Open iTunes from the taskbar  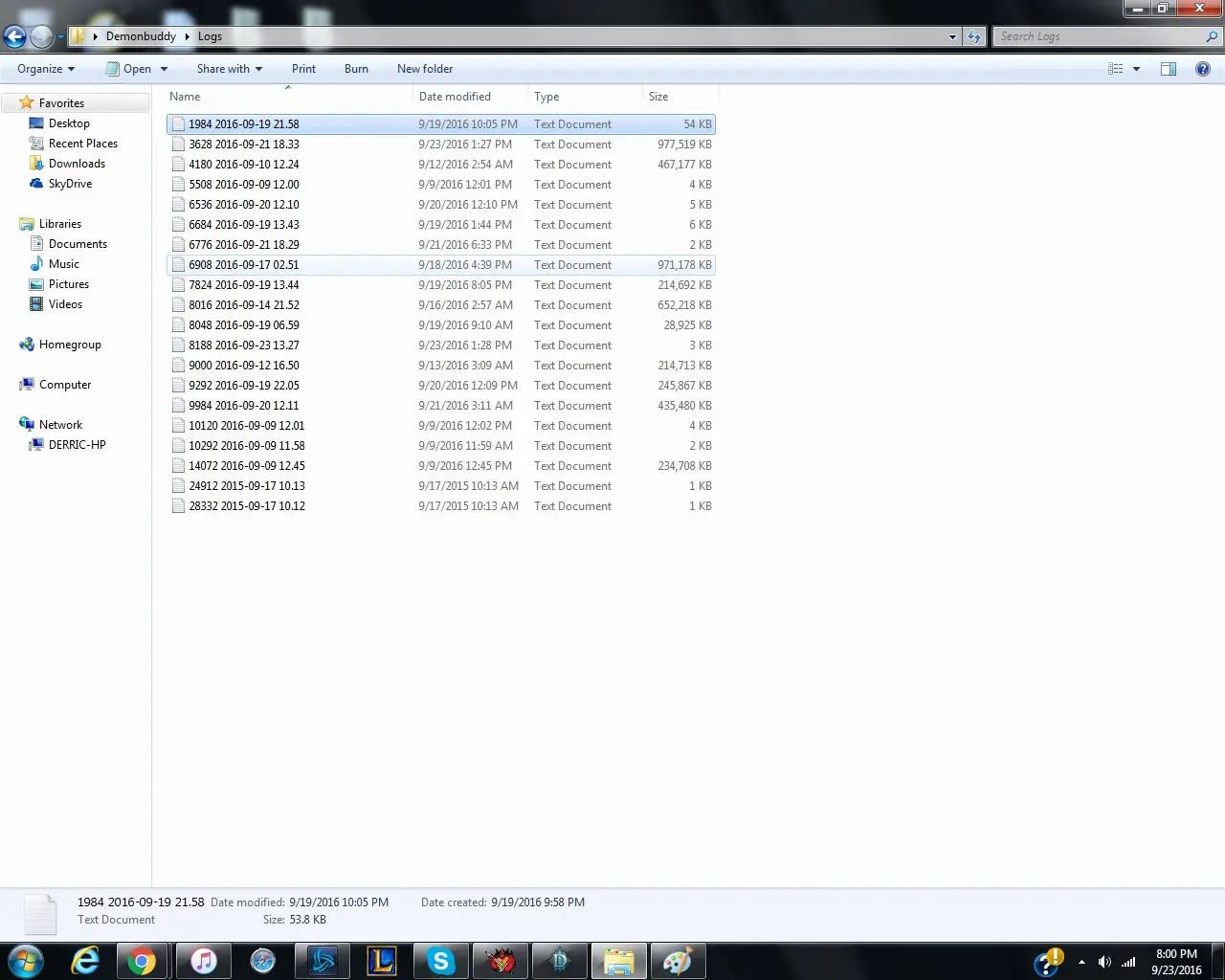coord(203,961)
